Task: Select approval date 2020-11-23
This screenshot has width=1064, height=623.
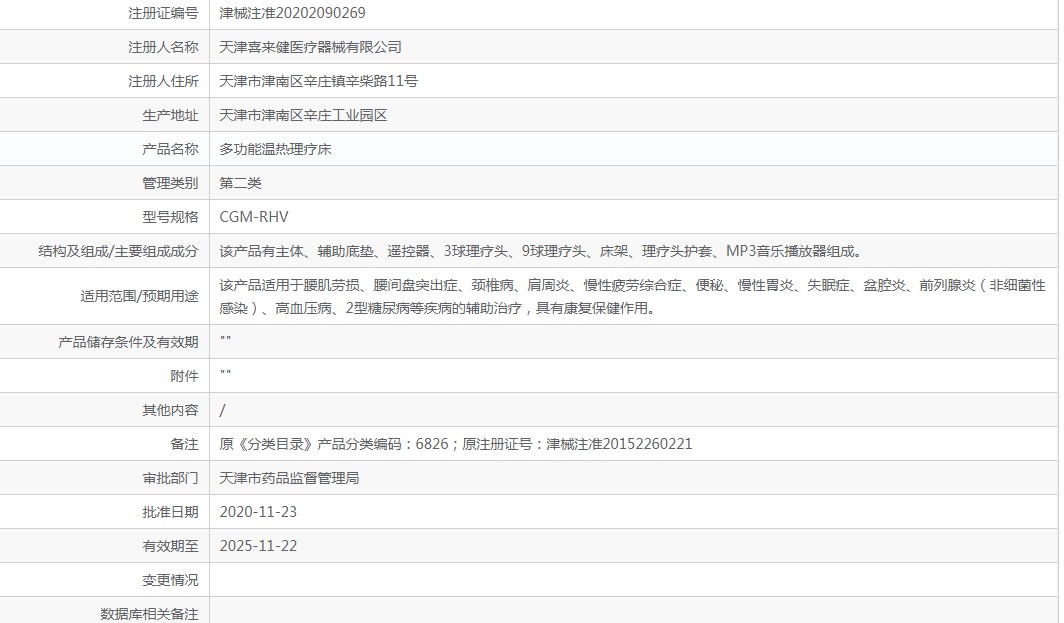Action: pyautogui.click(x=259, y=512)
